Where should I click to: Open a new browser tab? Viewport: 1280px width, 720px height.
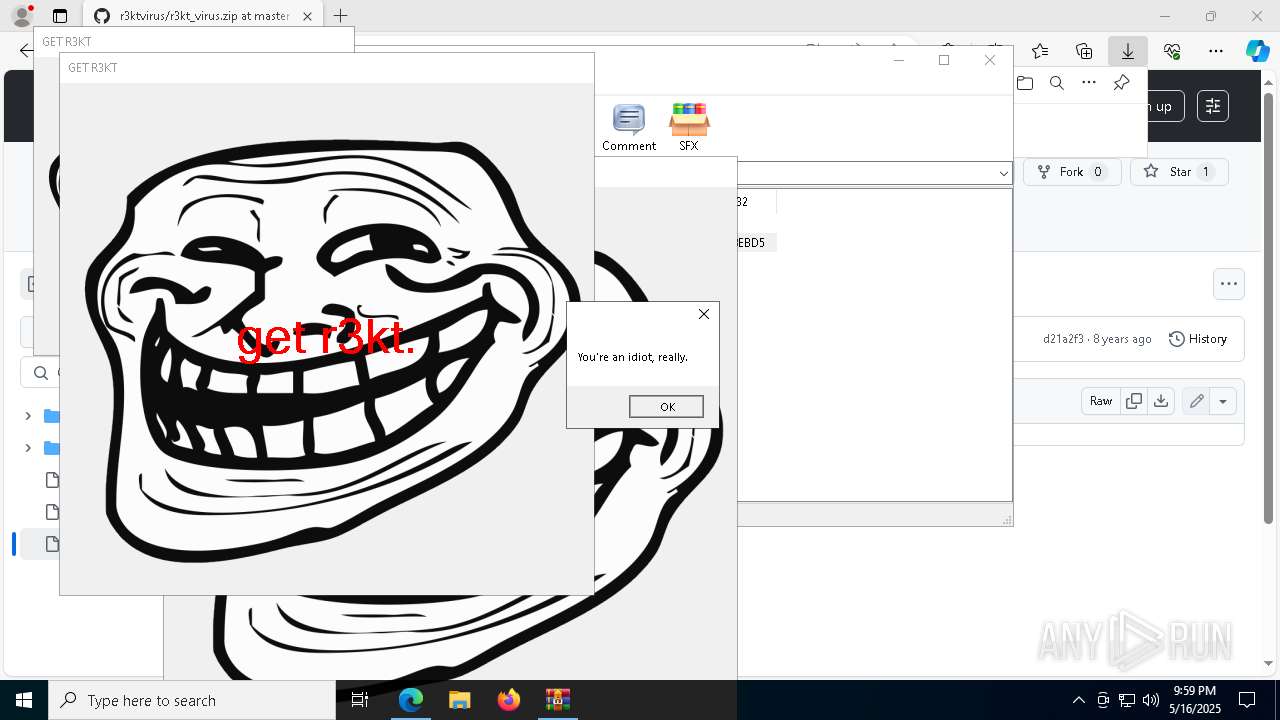[341, 16]
